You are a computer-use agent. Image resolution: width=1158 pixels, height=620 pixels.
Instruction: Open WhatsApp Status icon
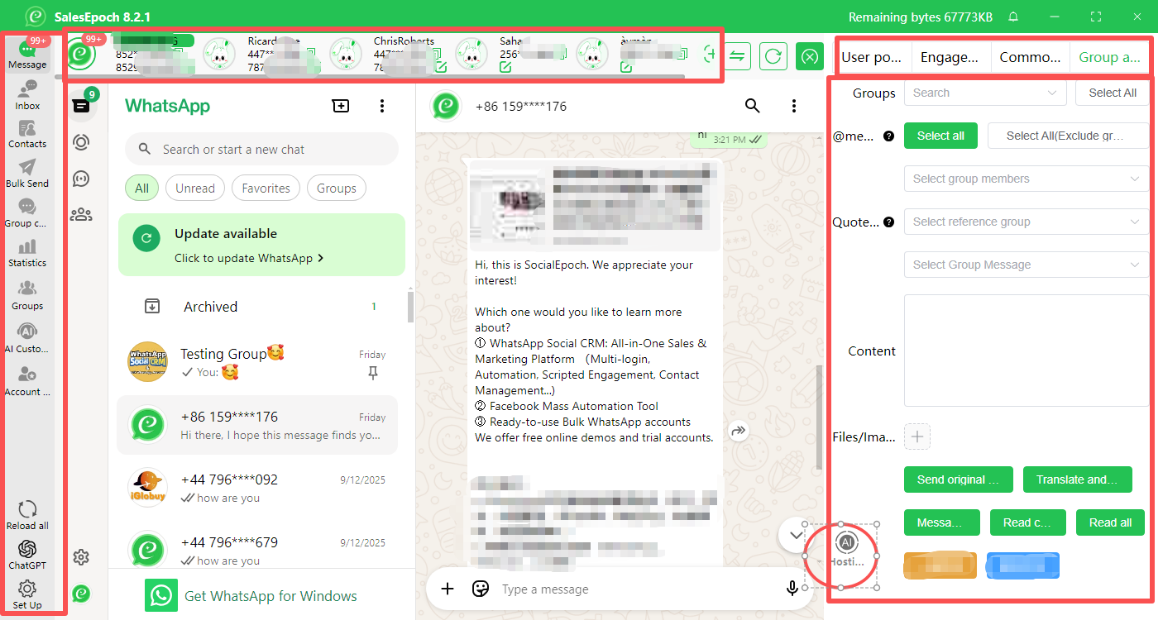[81, 142]
